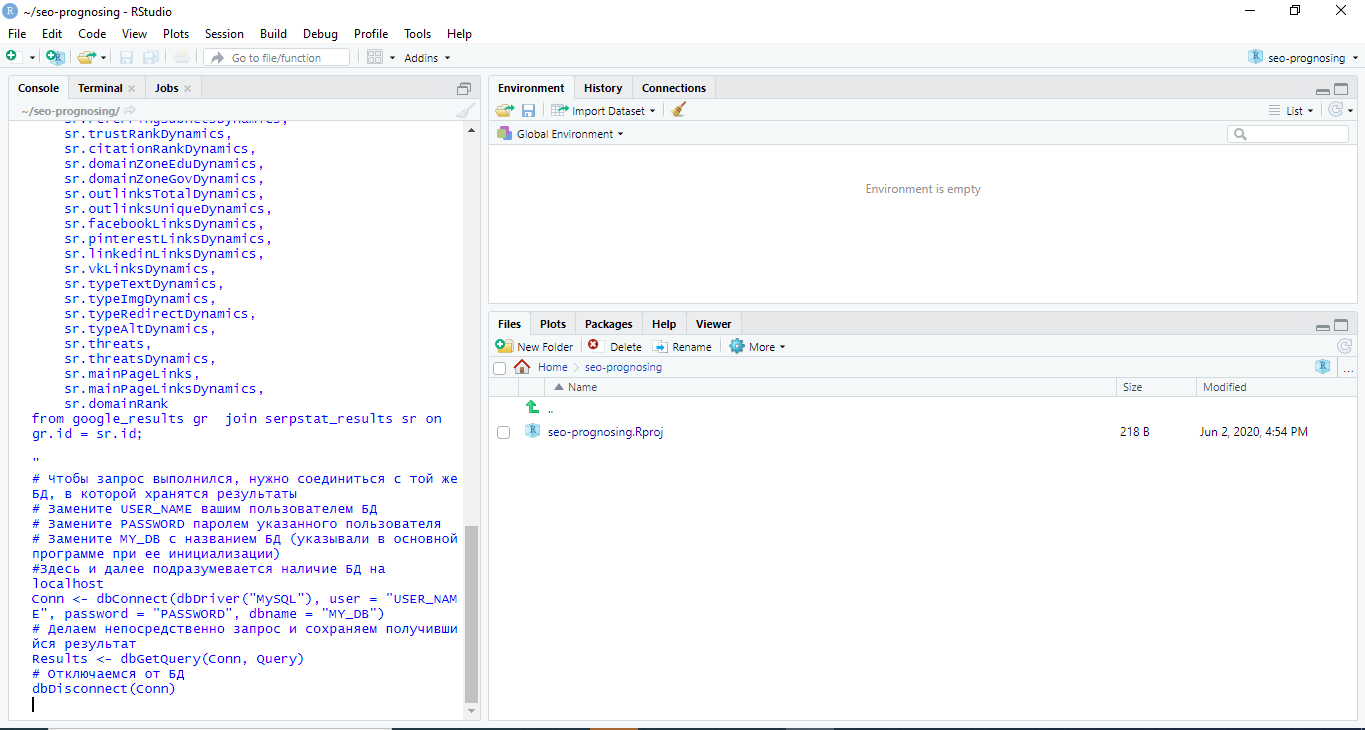Create a new R project via toolbar icon
Image resolution: width=1365 pixels, height=730 pixels.
click(x=55, y=57)
